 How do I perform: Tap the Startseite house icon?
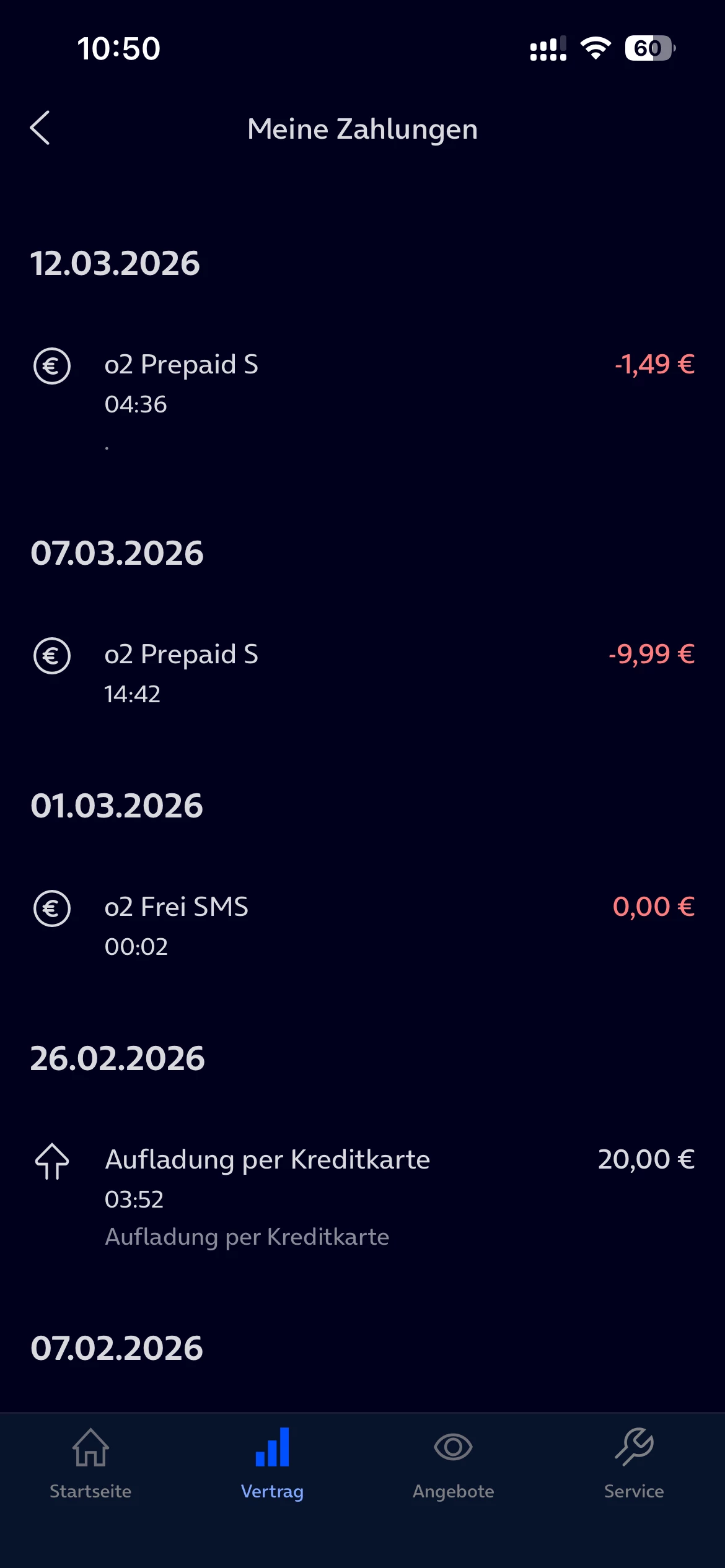coord(90,1448)
